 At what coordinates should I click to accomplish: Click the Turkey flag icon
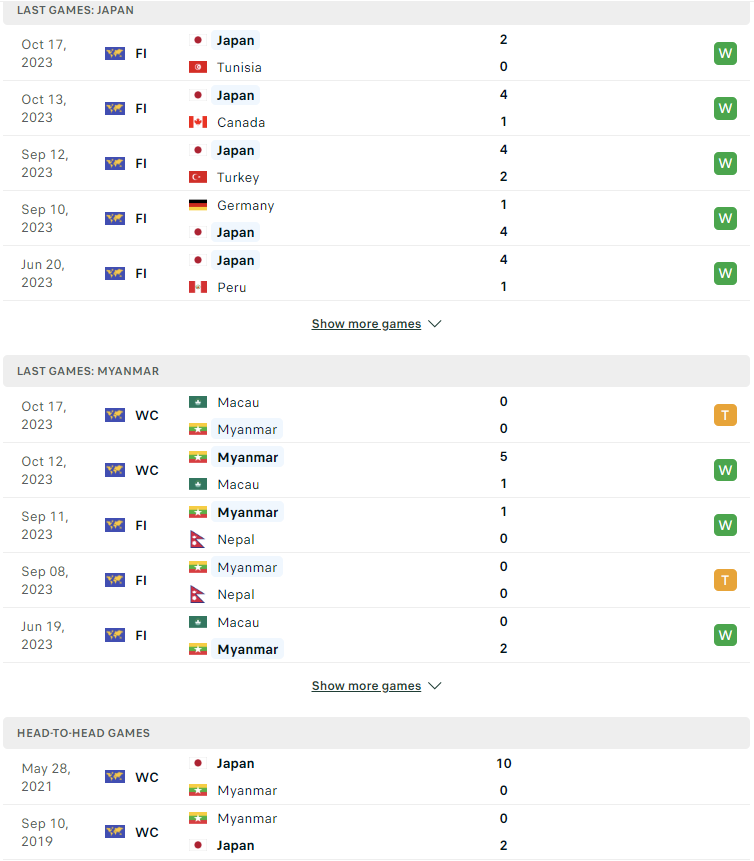198,177
